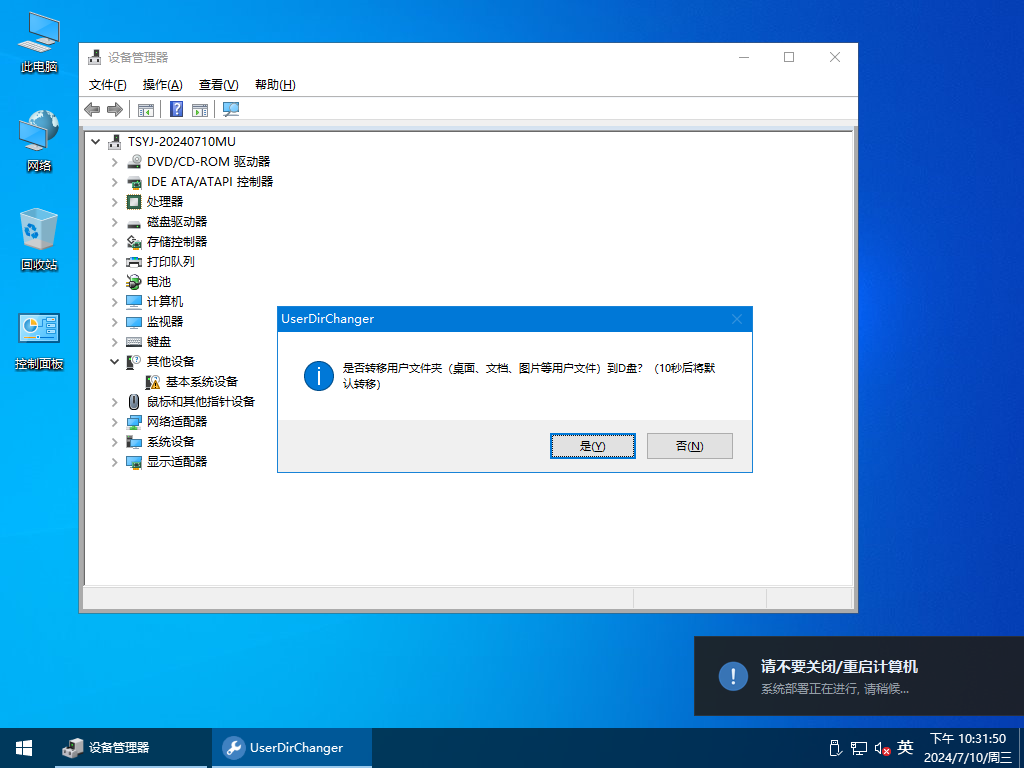The height and width of the screenshot is (768, 1024).
Task: Collapse the TSYJ-20240710MU root node
Action: click(96, 142)
